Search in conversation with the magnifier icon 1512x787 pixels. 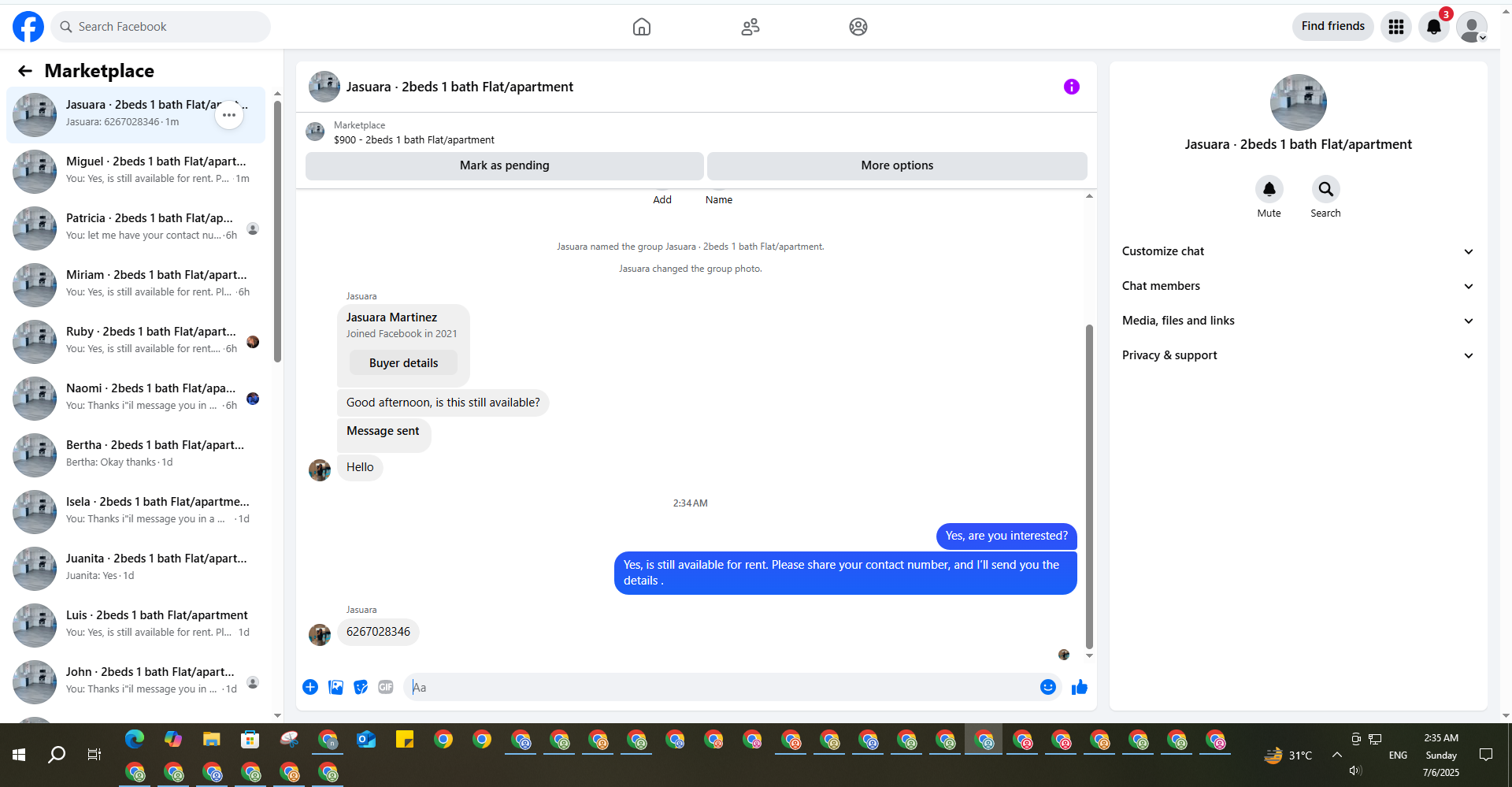[1326, 189]
